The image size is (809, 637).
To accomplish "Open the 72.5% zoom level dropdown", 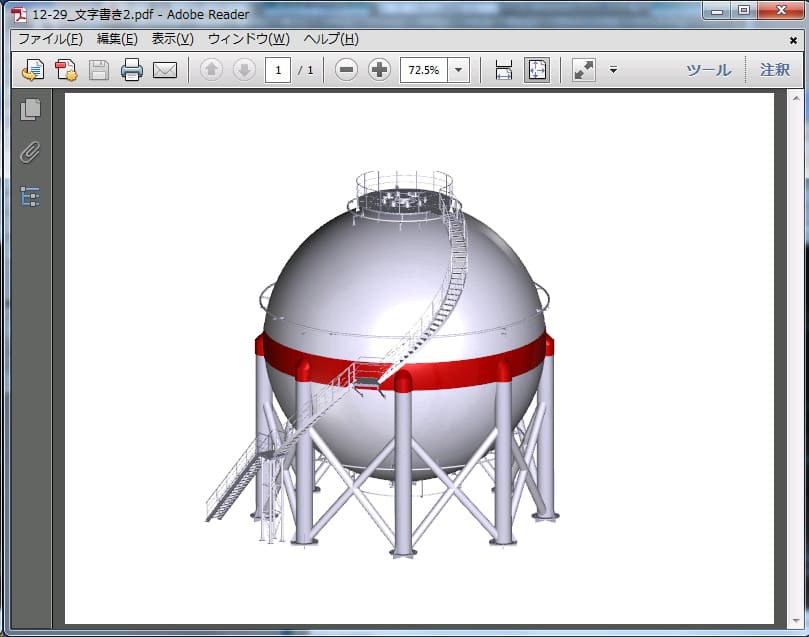I will tap(459, 70).
